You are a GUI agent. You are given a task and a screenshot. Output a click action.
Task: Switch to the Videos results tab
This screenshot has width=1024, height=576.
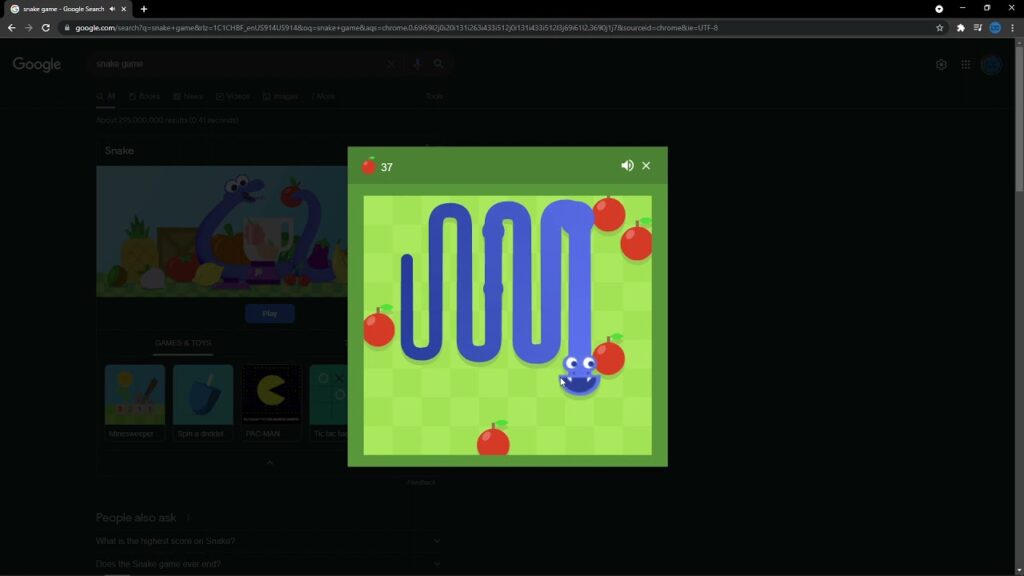pyautogui.click(x=233, y=96)
